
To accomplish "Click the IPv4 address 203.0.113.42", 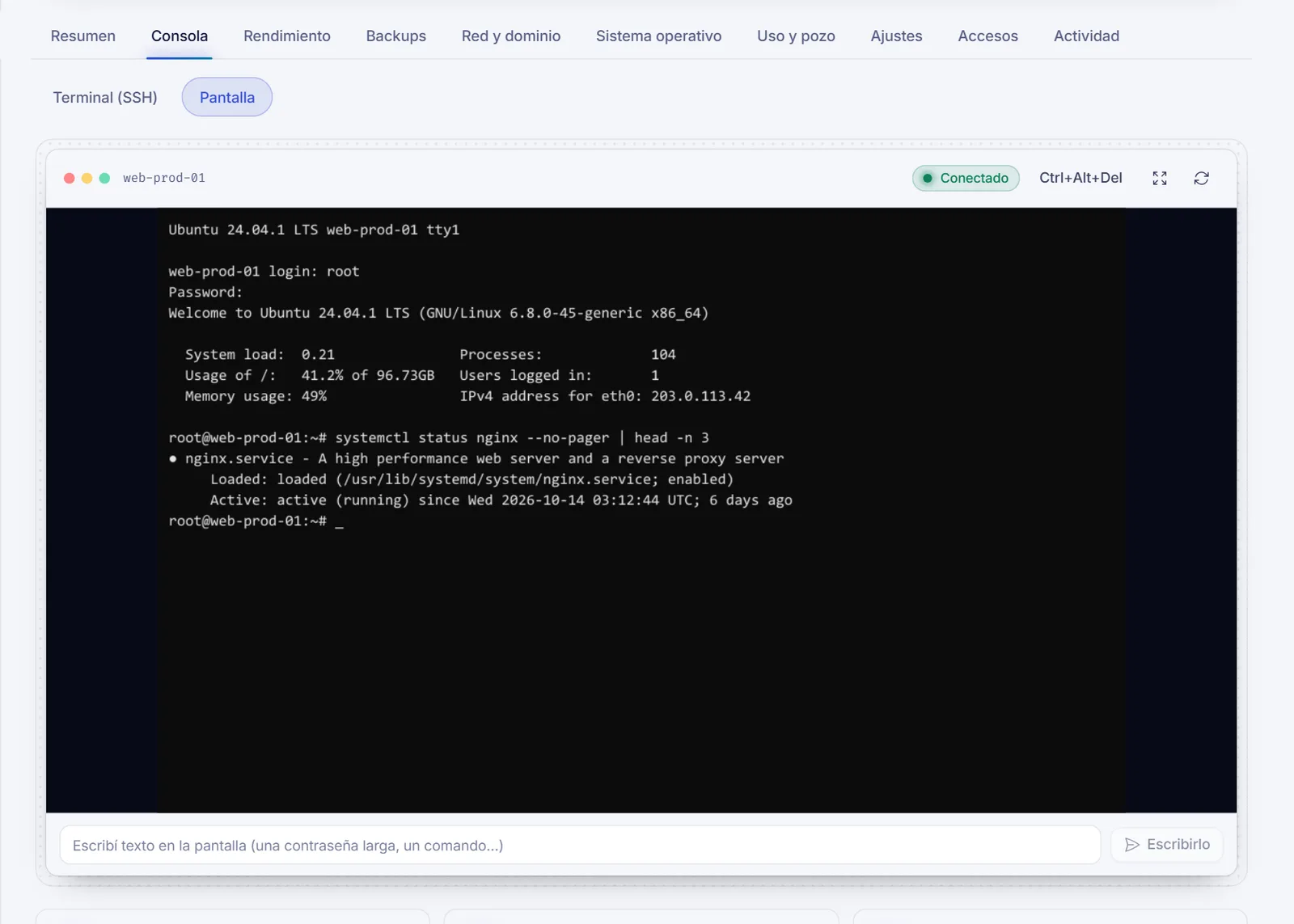I will tap(700, 396).
